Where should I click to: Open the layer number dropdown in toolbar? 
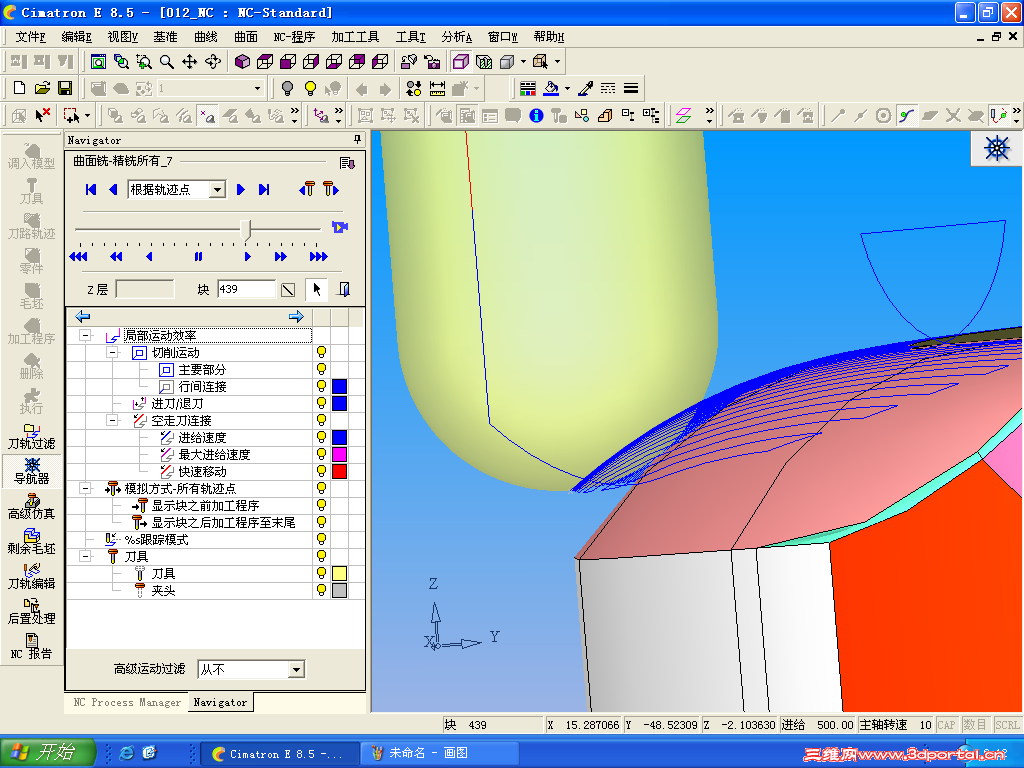click(x=257, y=88)
